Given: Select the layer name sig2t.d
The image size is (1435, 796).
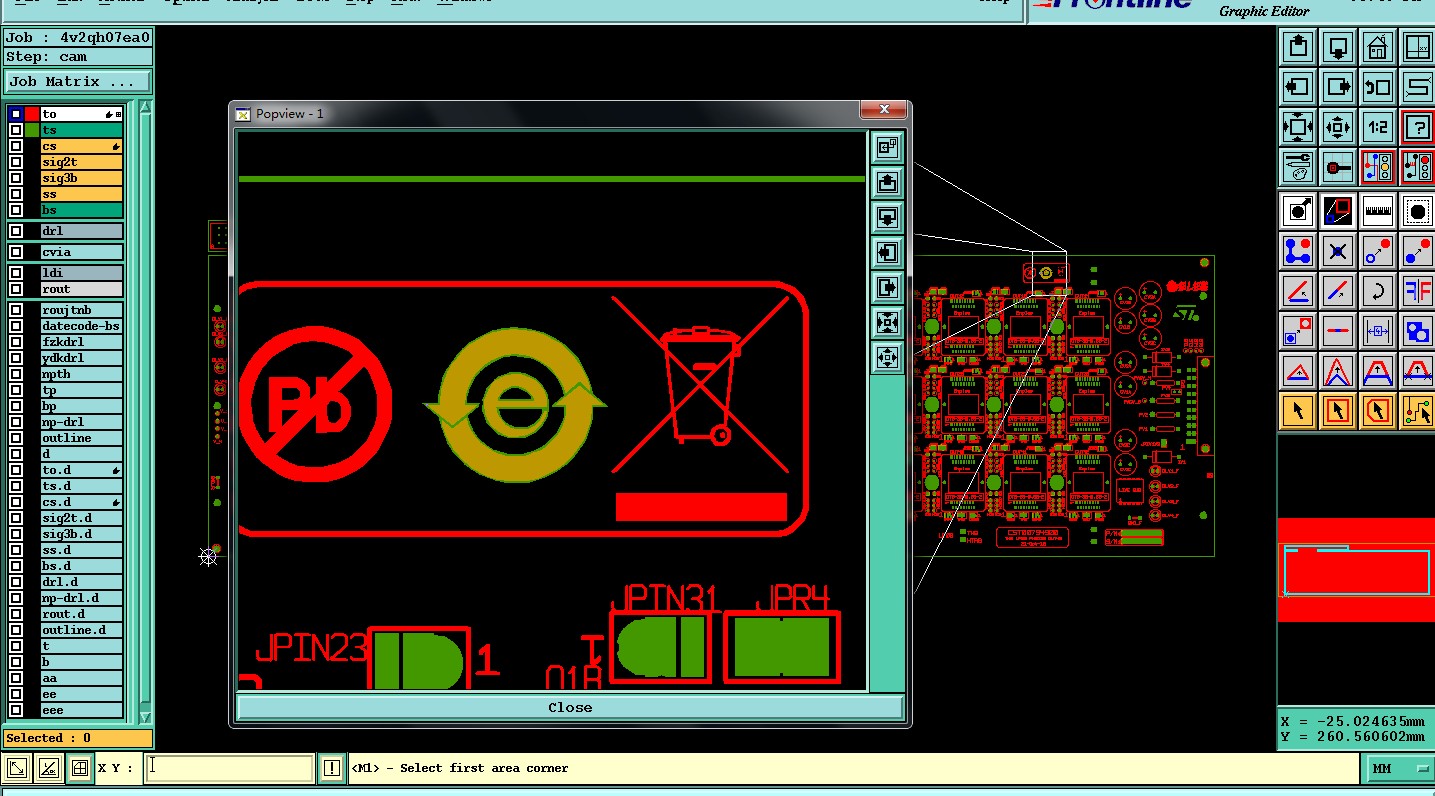Looking at the screenshot, I should pyautogui.click(x=82, y=518).
